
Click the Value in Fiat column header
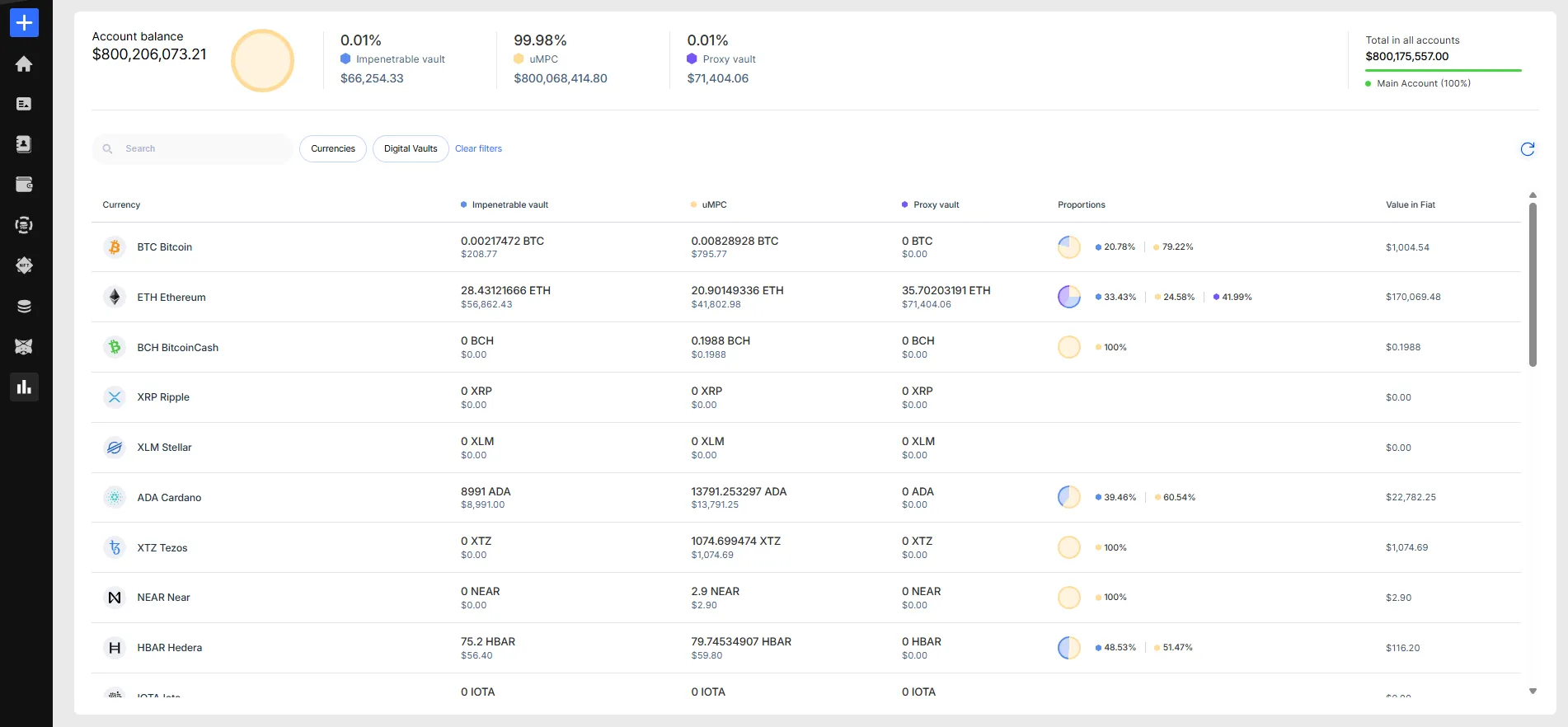[x=1411, y=205]
